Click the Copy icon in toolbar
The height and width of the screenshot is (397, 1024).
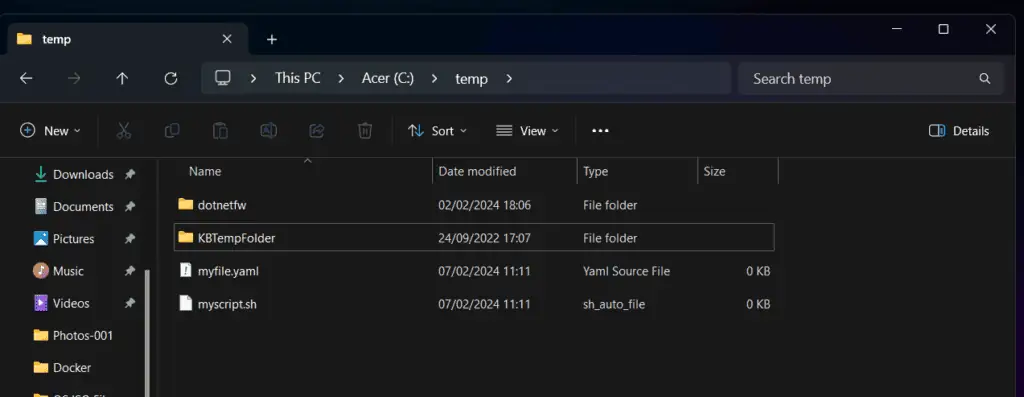pos(172,131)
